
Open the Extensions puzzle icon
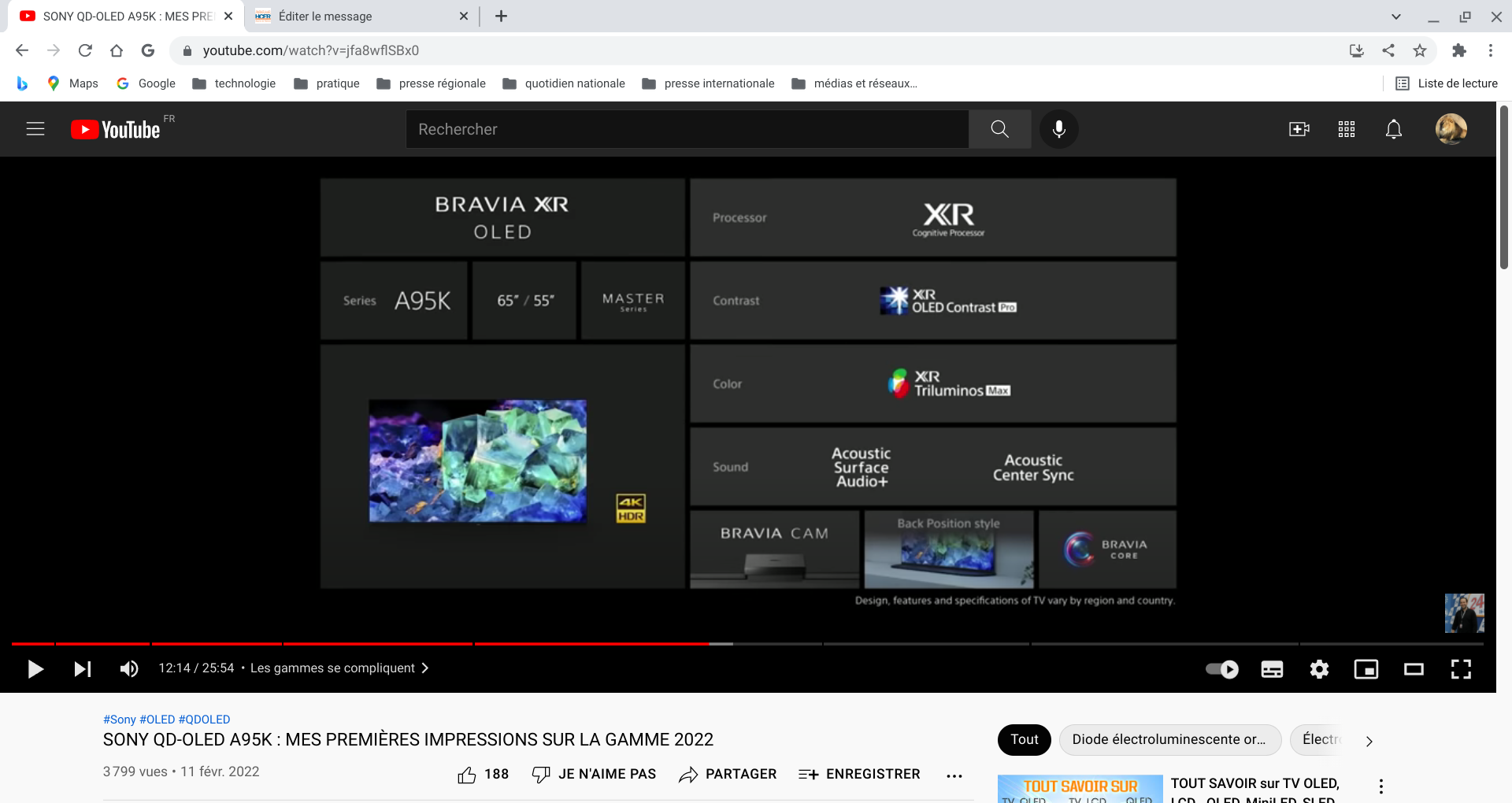point(1459,50)
